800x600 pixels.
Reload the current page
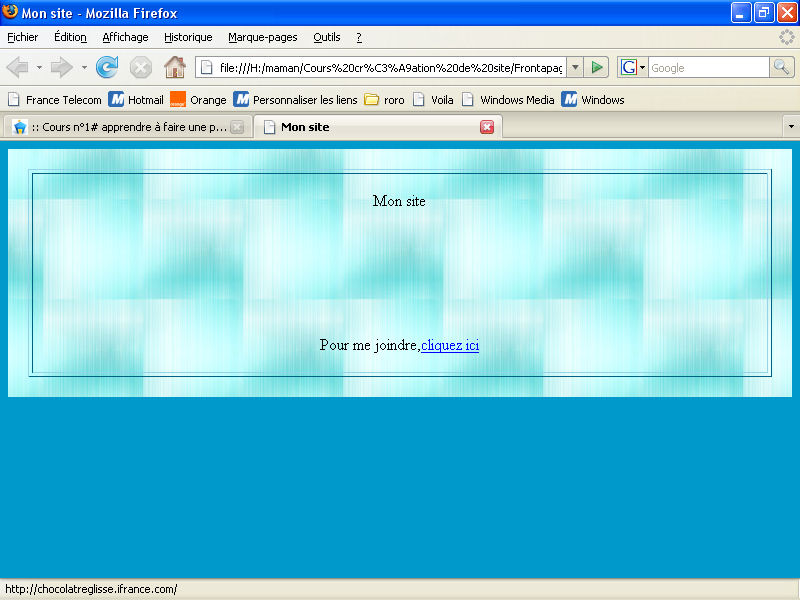point(107,67)
